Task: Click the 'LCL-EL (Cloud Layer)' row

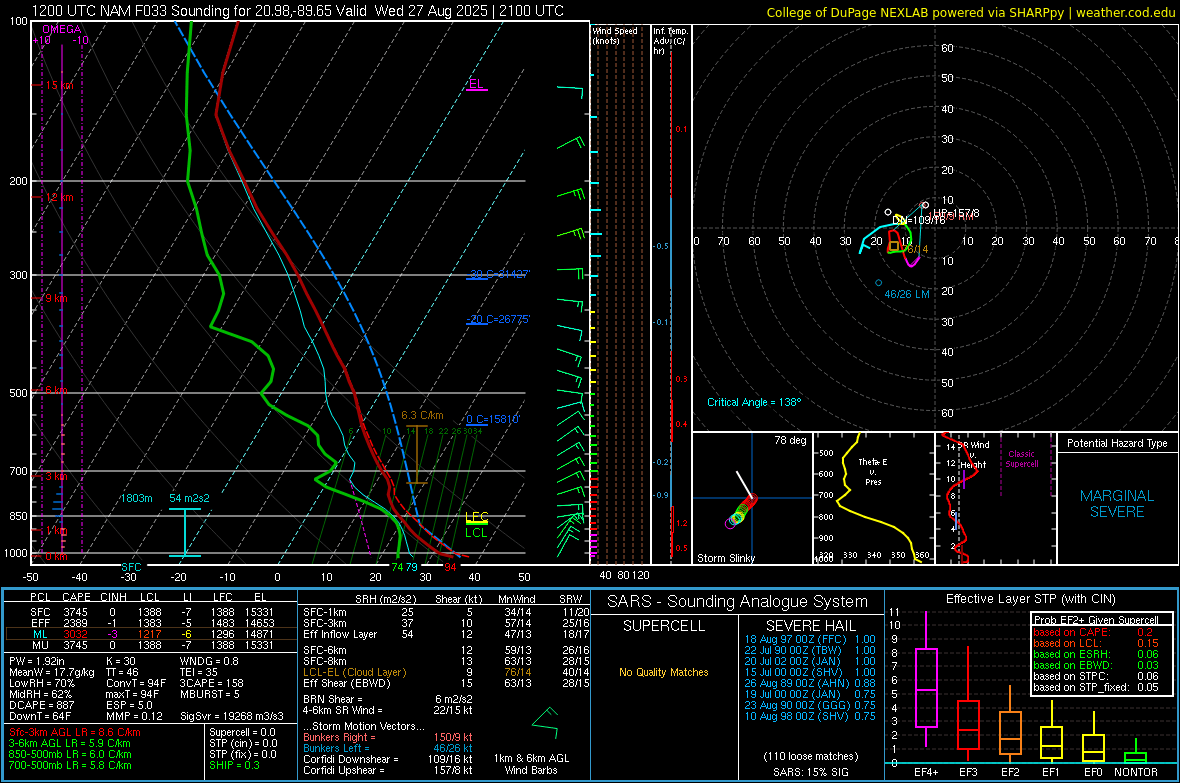Action: (446, 672)
